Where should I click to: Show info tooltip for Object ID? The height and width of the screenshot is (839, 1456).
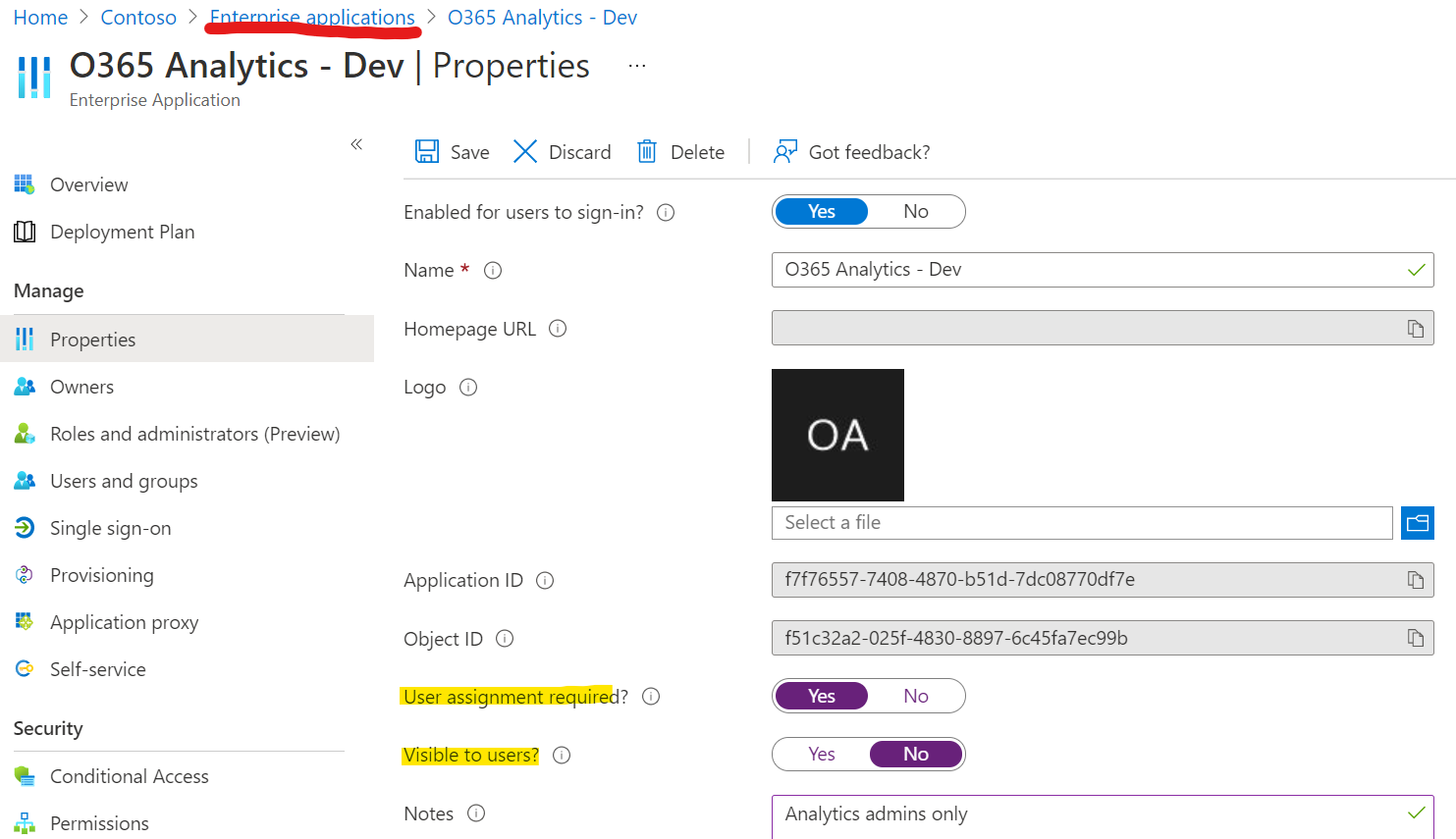pos(505,638)
